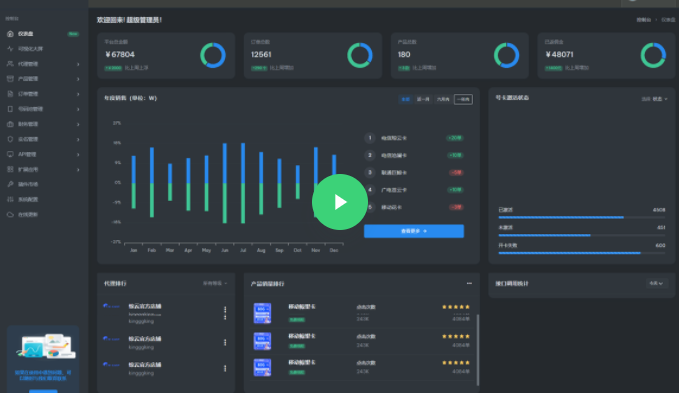
Task: Open kebab menu of third 代理排行 row
Action: coord(225,368)
